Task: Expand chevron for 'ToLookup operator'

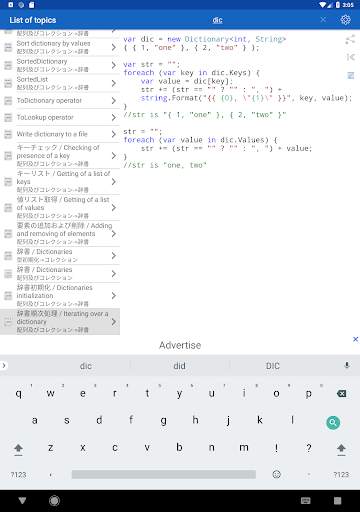Action: point(114,117)
